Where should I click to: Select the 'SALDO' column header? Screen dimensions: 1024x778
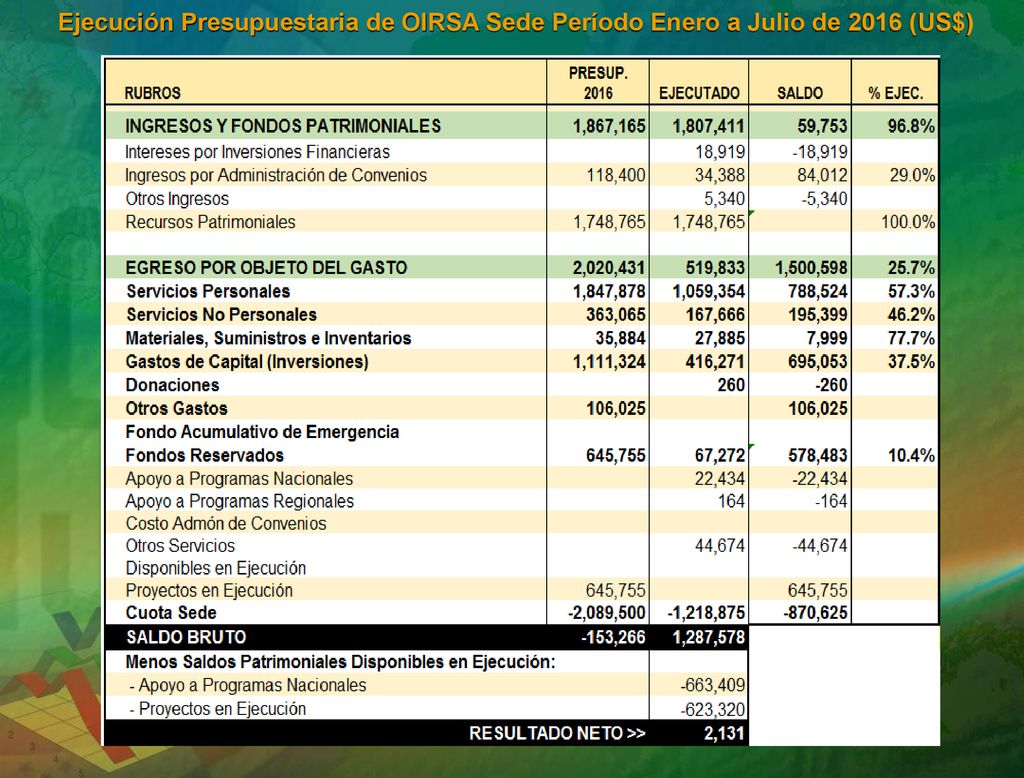click(799, 93)
